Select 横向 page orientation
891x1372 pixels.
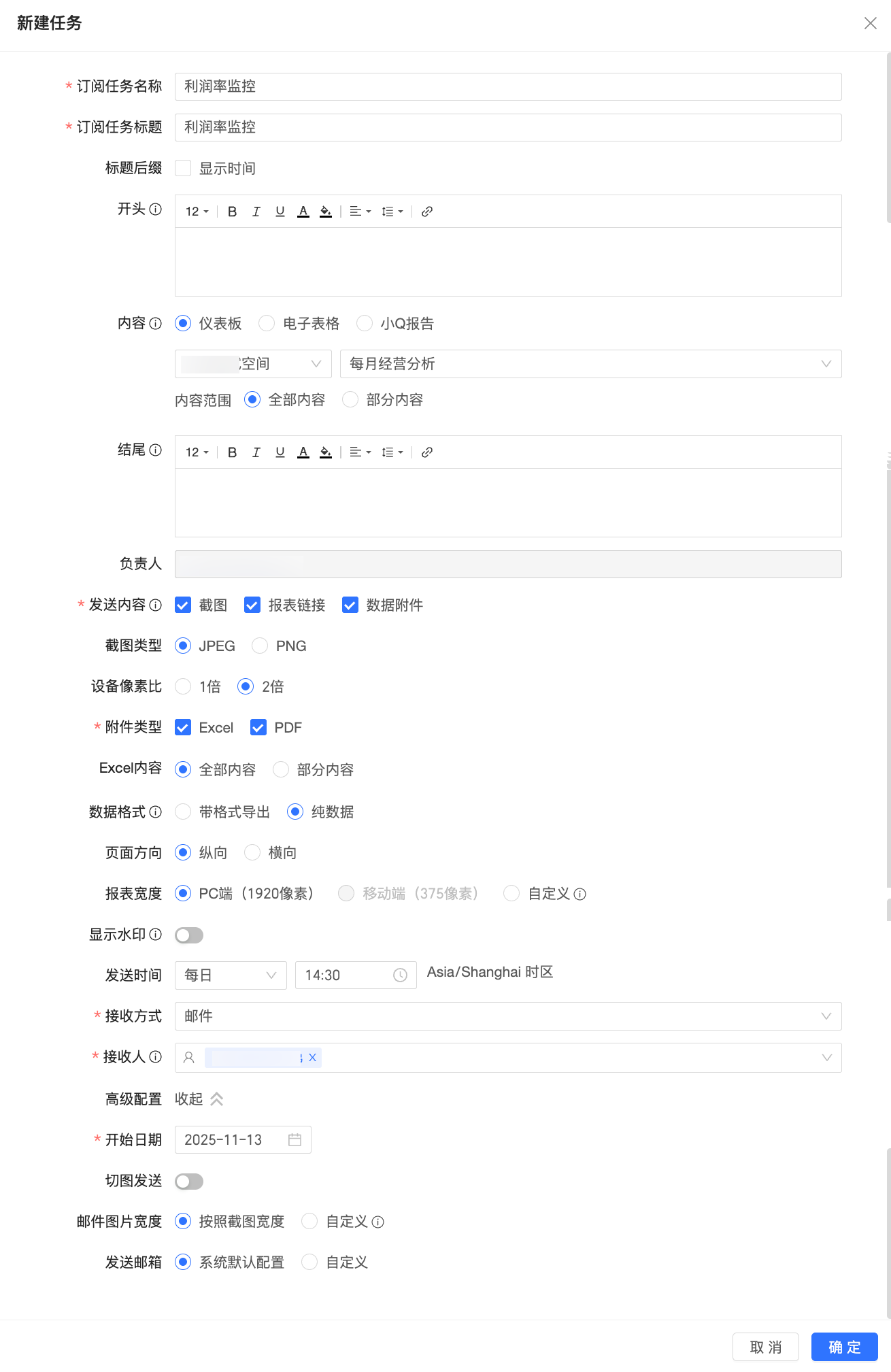(252, 852)
